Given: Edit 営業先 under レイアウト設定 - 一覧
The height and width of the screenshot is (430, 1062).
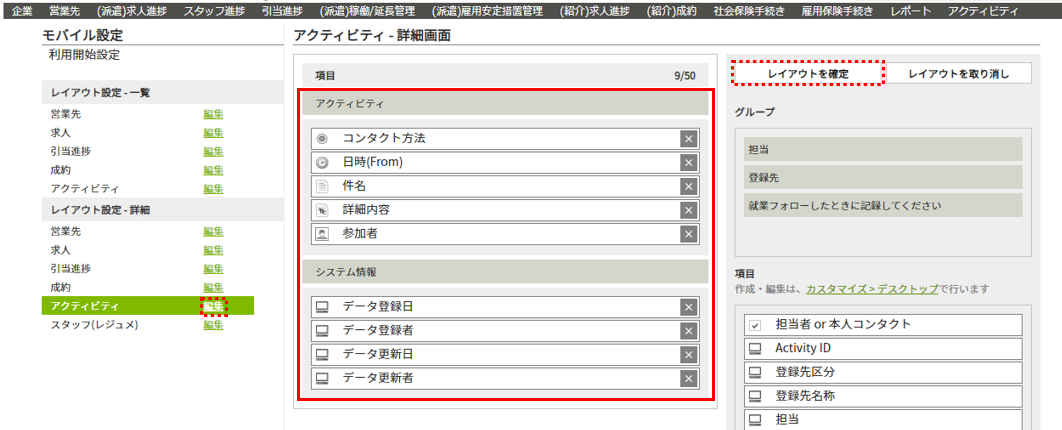Looking at the screenshot, I should point(213,114).
